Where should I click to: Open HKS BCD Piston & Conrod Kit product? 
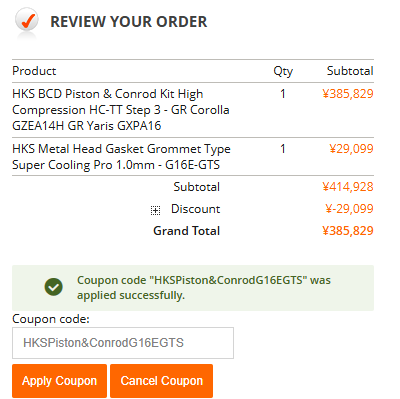[x=121, y=110]
